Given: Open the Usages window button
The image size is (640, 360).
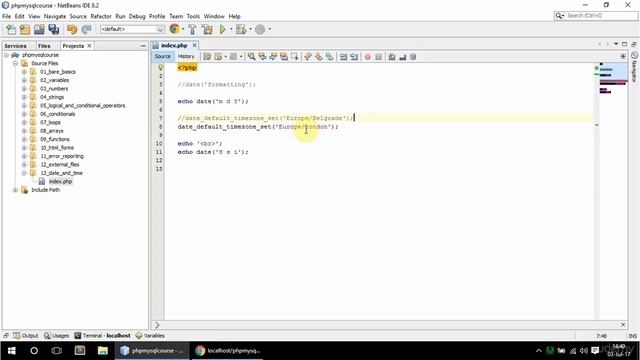Looking at the screenshot, I should [56, 336].
